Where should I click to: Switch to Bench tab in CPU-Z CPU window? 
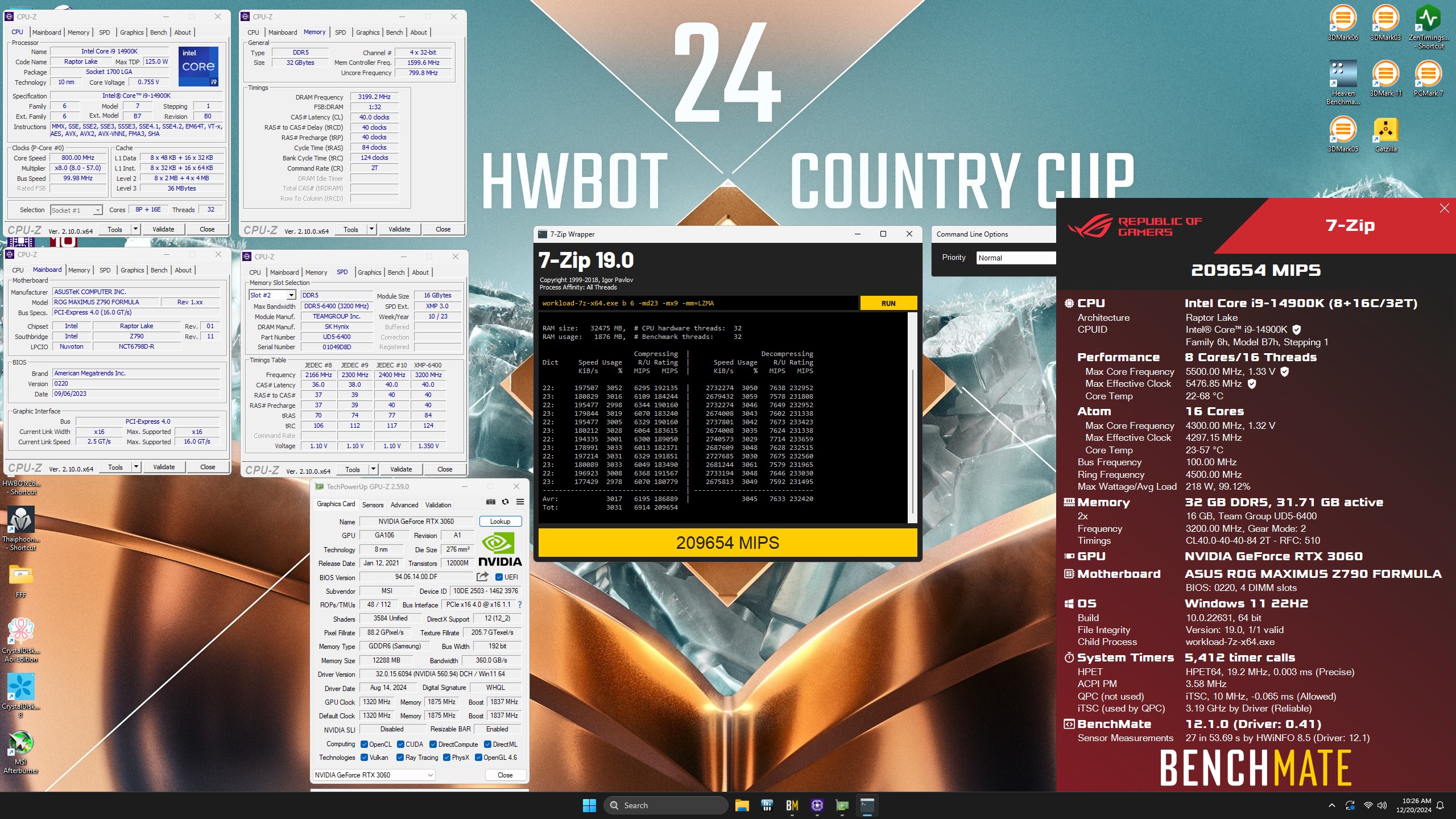click(x=158, y=32)
